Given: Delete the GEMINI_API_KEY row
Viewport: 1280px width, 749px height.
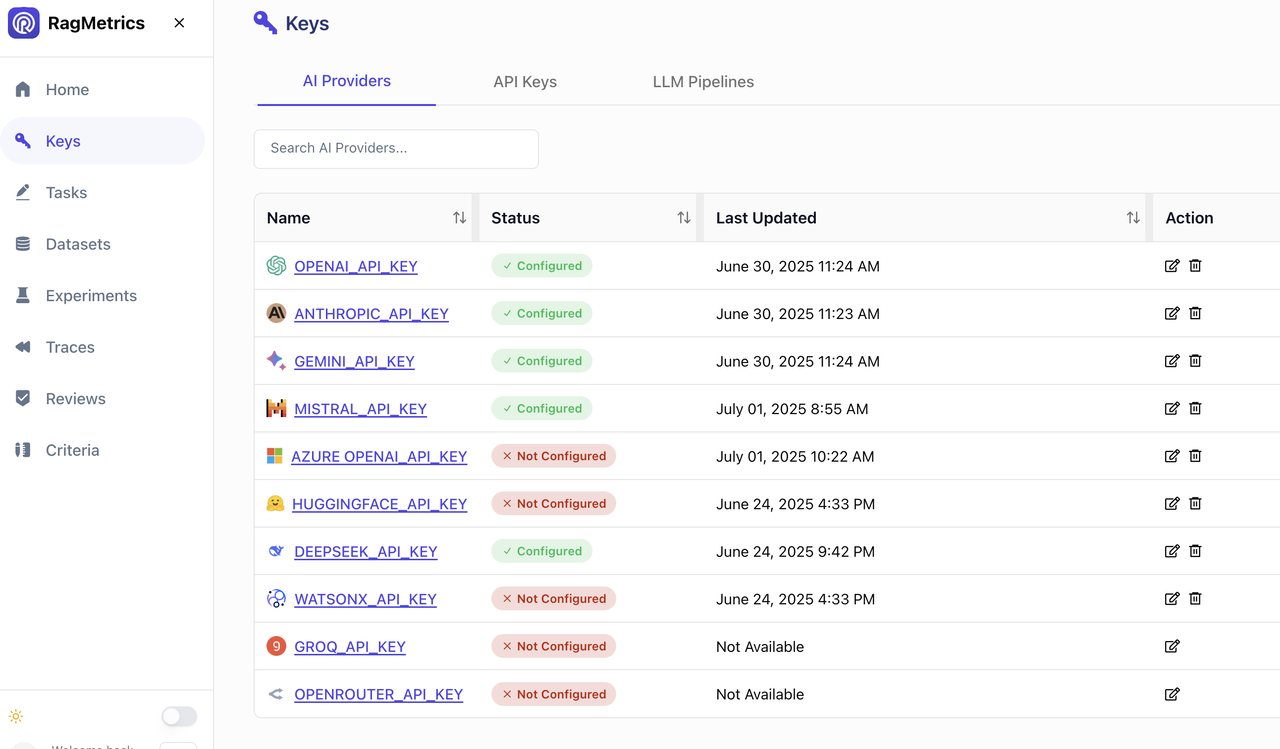Looking at the screenshot, I should 1195,361.
